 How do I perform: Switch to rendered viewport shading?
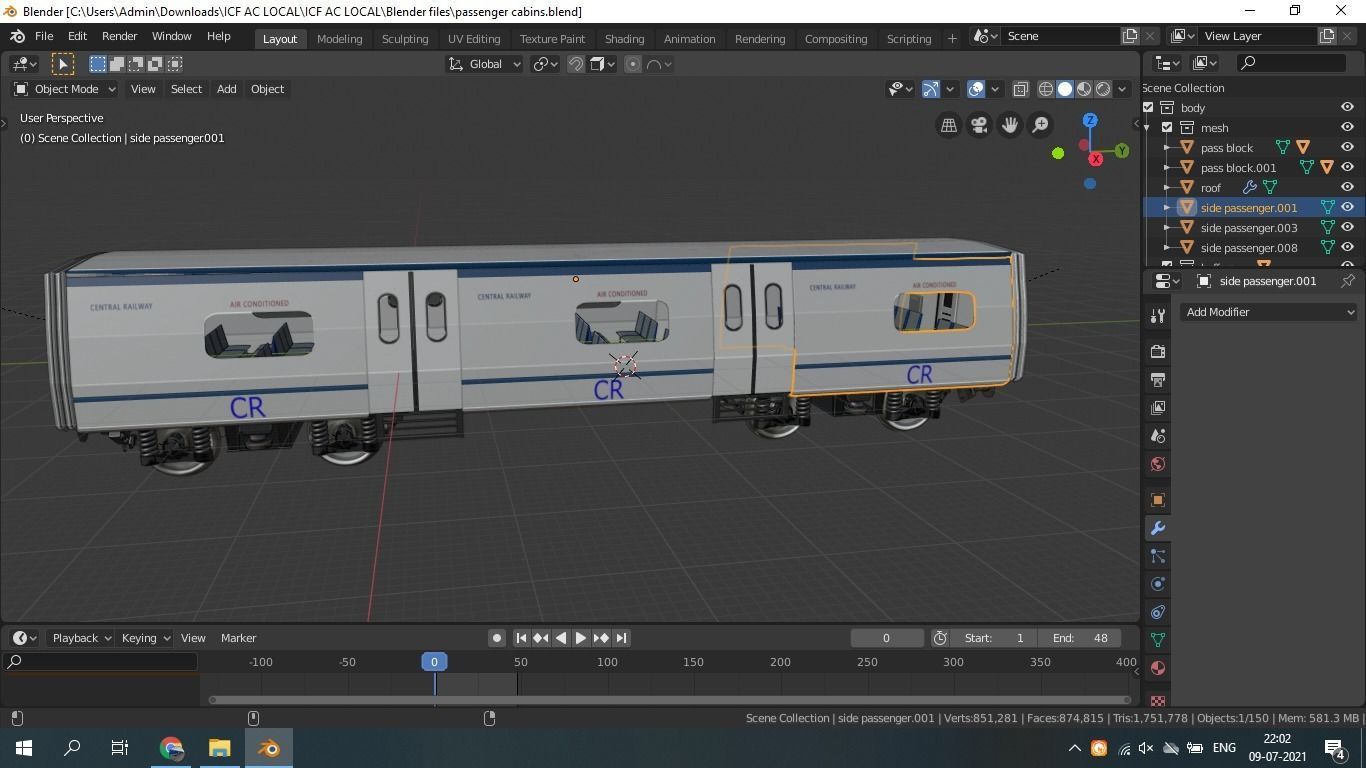pyautogui.click(x=1103, y=89)
